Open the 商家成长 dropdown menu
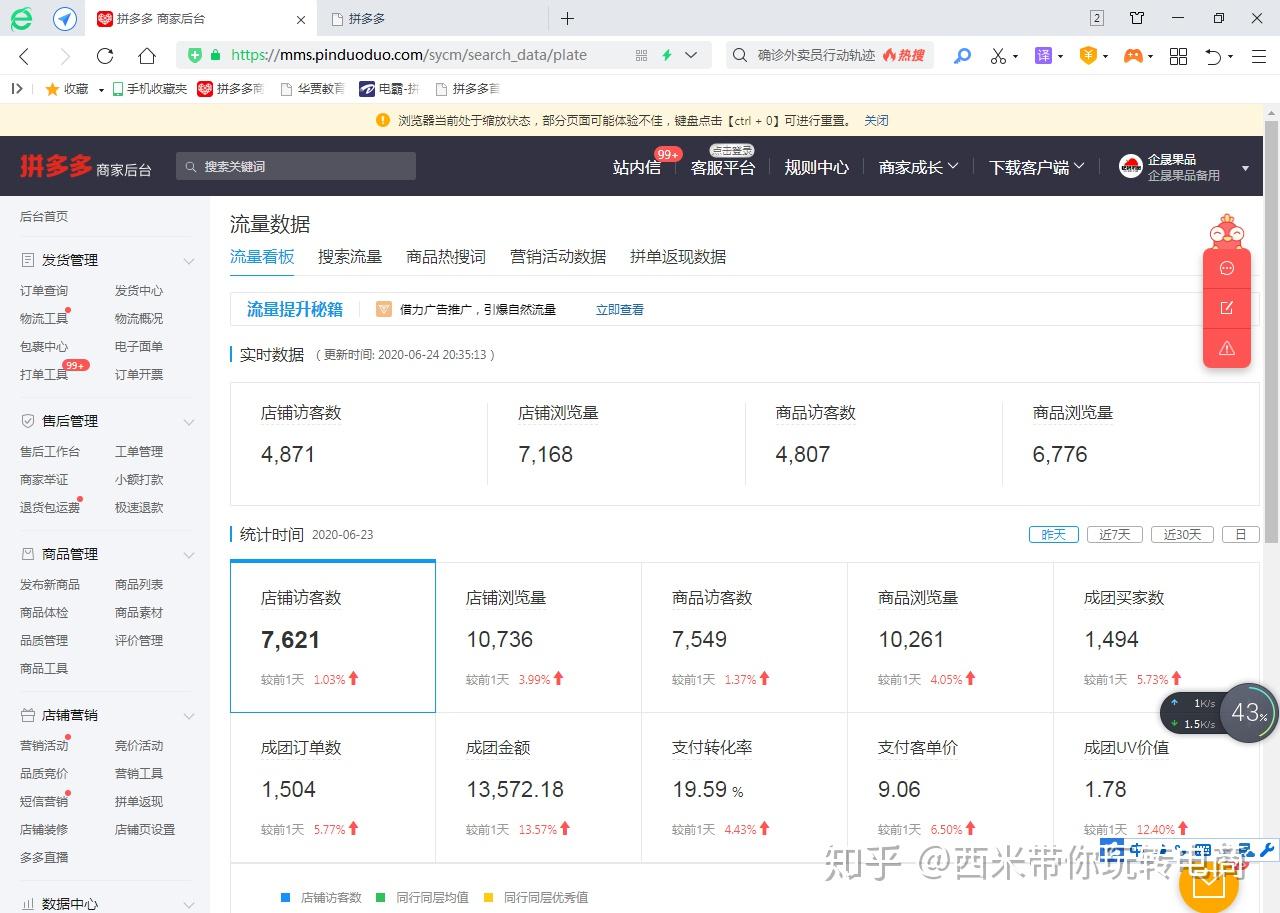Screen dimensions: 1280x913 (x=918, y=167)
